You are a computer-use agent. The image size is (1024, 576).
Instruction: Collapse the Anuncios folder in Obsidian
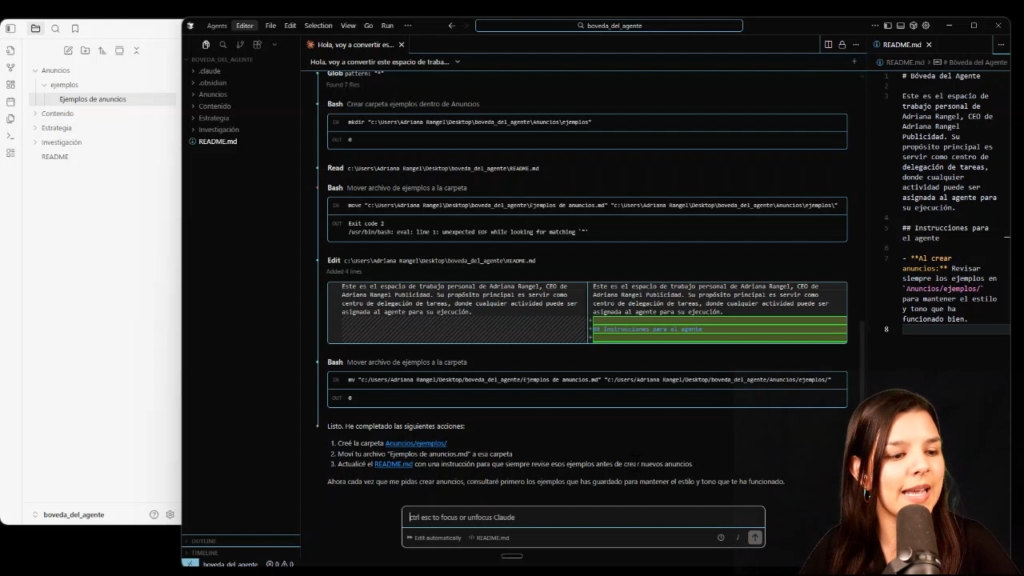(x=35, y=71)
